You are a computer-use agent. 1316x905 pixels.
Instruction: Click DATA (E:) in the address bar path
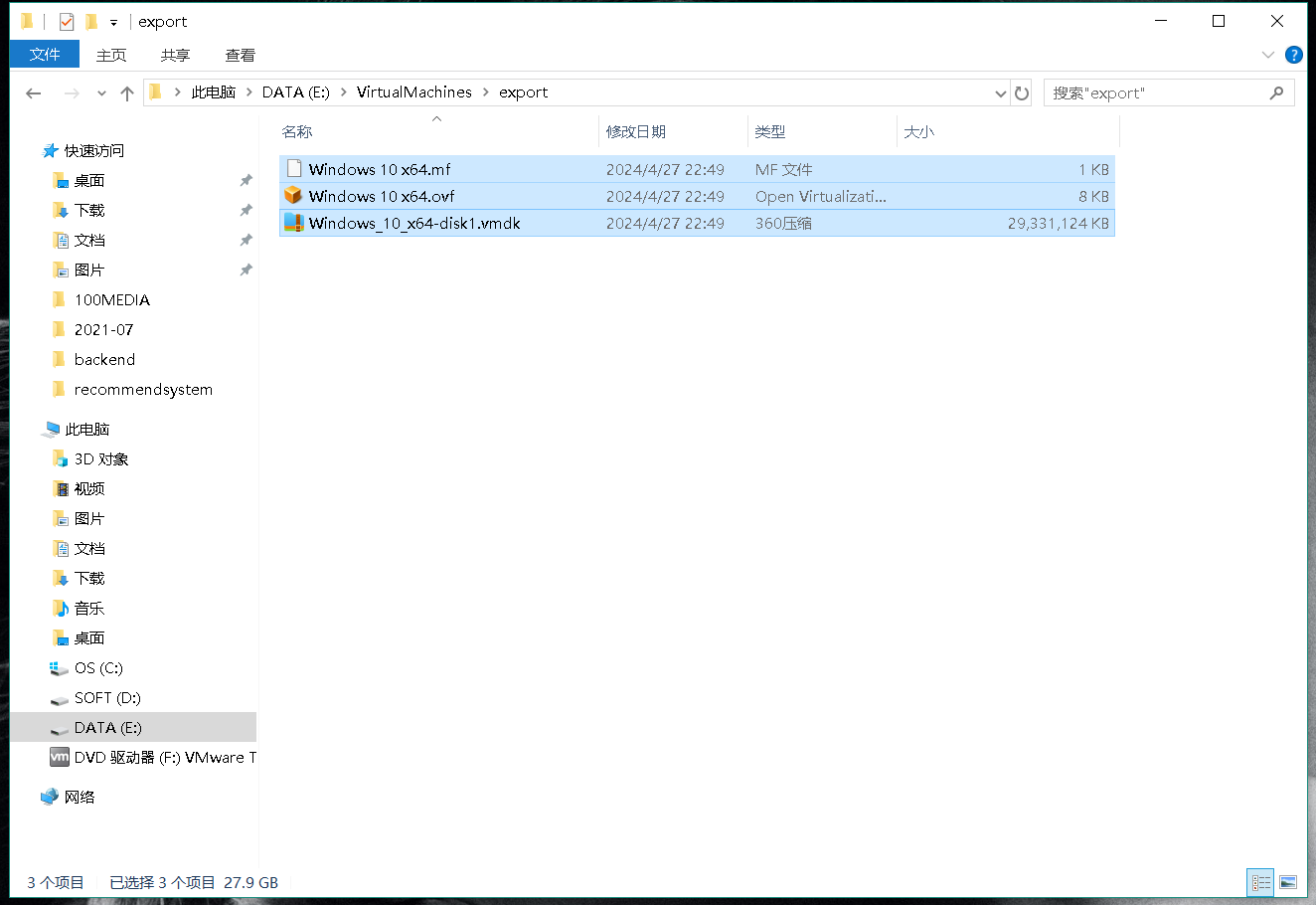295,92
